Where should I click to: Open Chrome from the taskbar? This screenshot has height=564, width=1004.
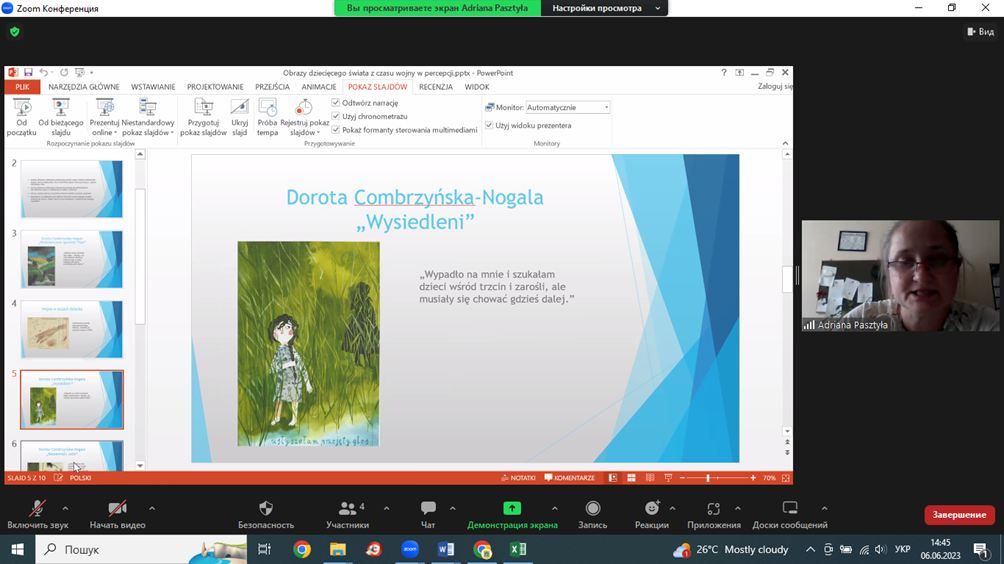pos(302,549)
